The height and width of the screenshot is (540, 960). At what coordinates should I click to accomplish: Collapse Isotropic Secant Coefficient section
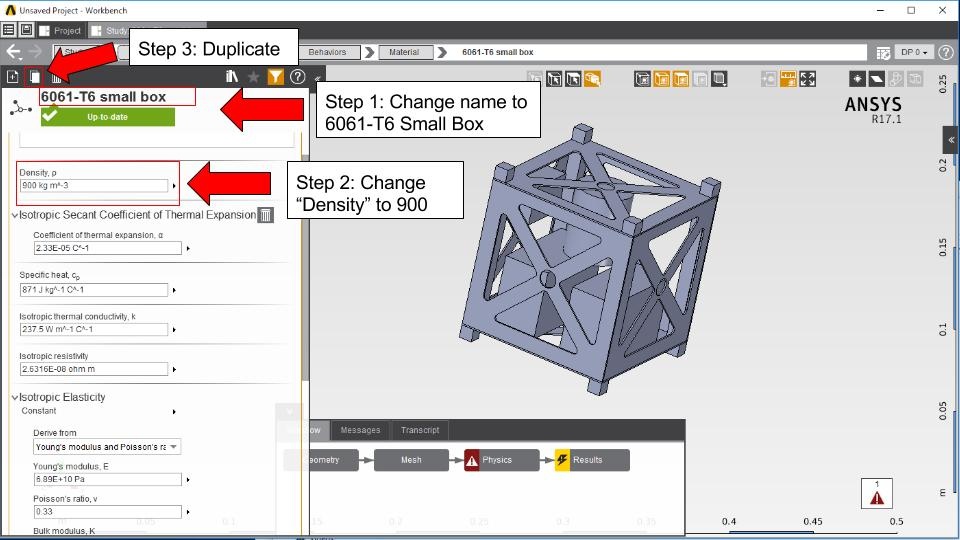pyautogui.click(x=15, y=215)
